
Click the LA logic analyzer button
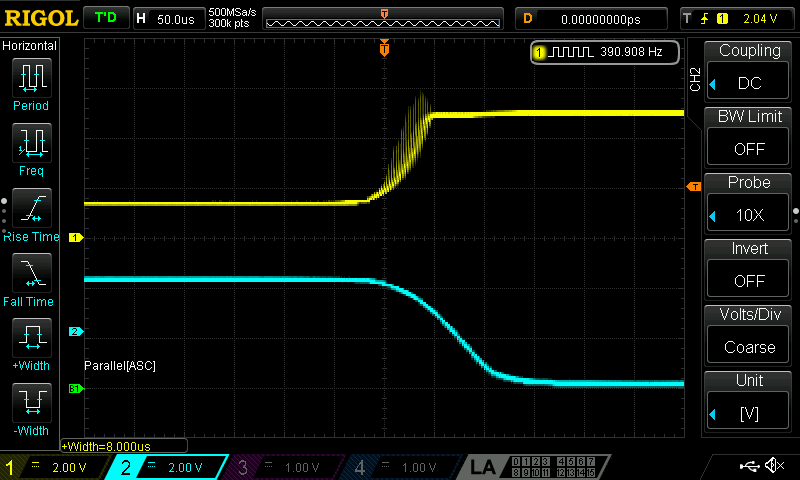coord(484,467)
